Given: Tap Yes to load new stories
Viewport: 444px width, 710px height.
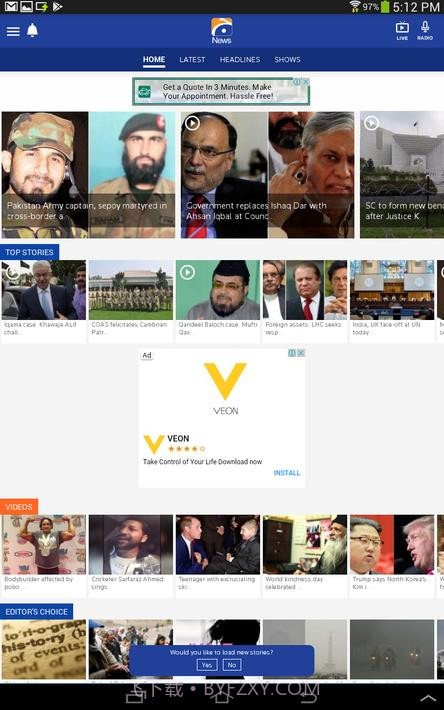Looking at the screenshot, I should tap(207, 665).
